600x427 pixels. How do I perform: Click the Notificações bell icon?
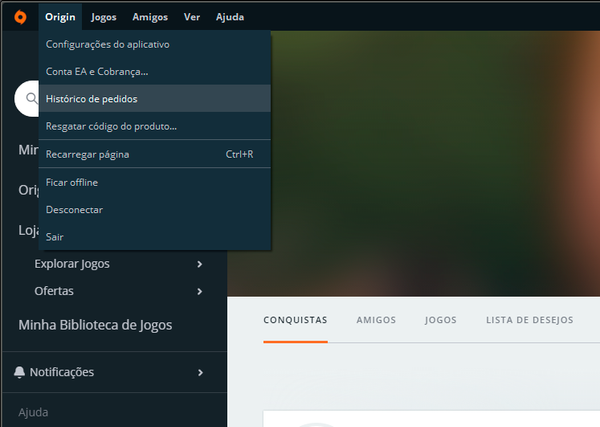coord(19,372)
